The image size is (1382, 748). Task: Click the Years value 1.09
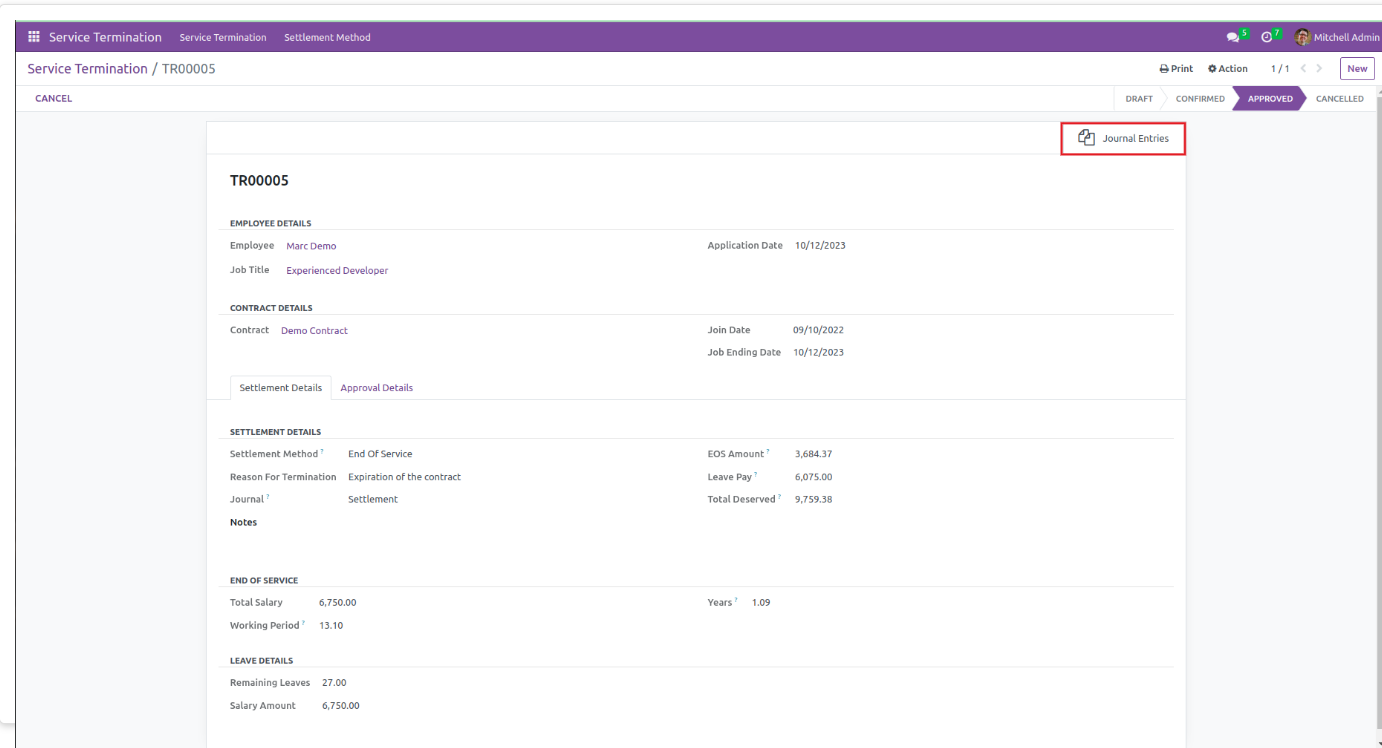[761, 603]
